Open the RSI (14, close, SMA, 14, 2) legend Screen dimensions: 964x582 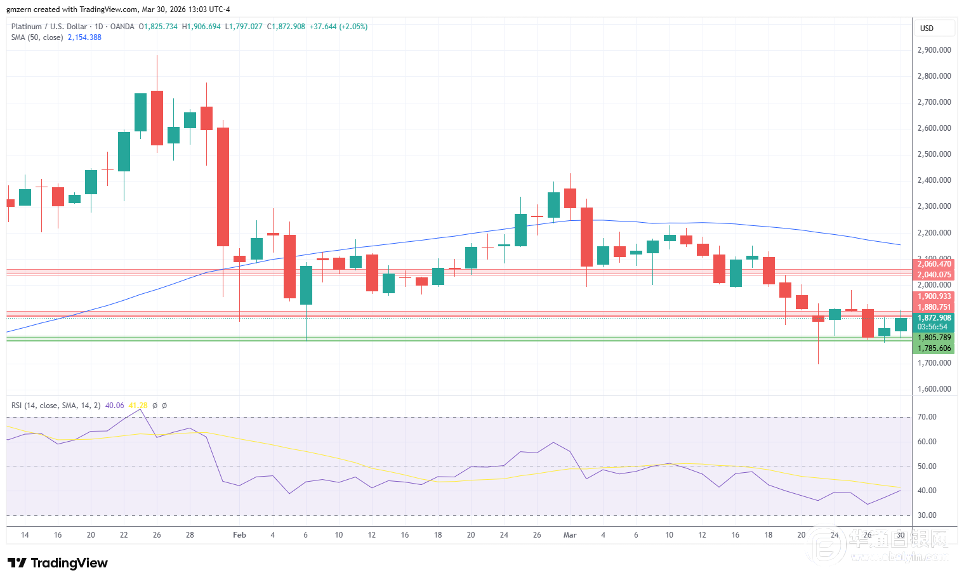[53, 405]
